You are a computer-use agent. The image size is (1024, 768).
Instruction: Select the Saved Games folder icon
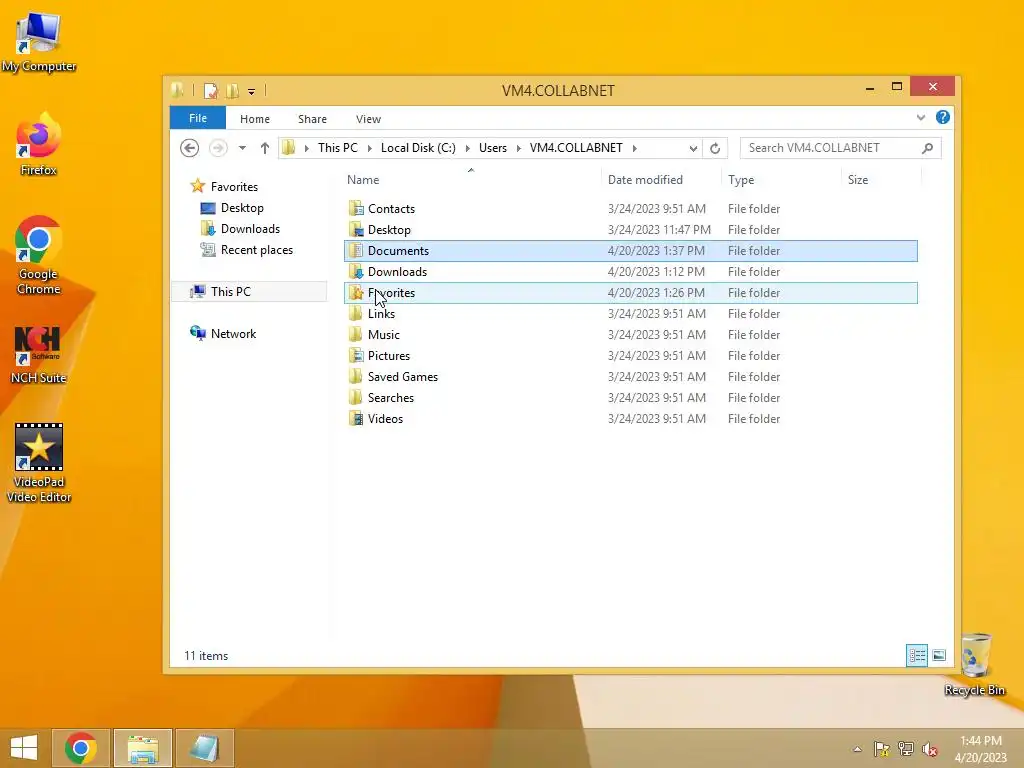[356, 376]
